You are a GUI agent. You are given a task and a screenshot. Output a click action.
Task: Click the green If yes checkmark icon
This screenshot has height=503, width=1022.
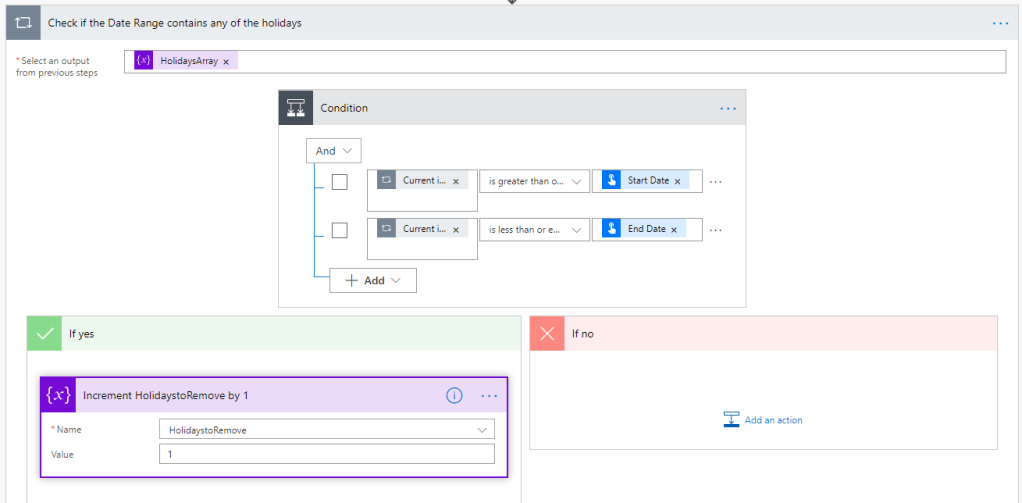[45, 334]
